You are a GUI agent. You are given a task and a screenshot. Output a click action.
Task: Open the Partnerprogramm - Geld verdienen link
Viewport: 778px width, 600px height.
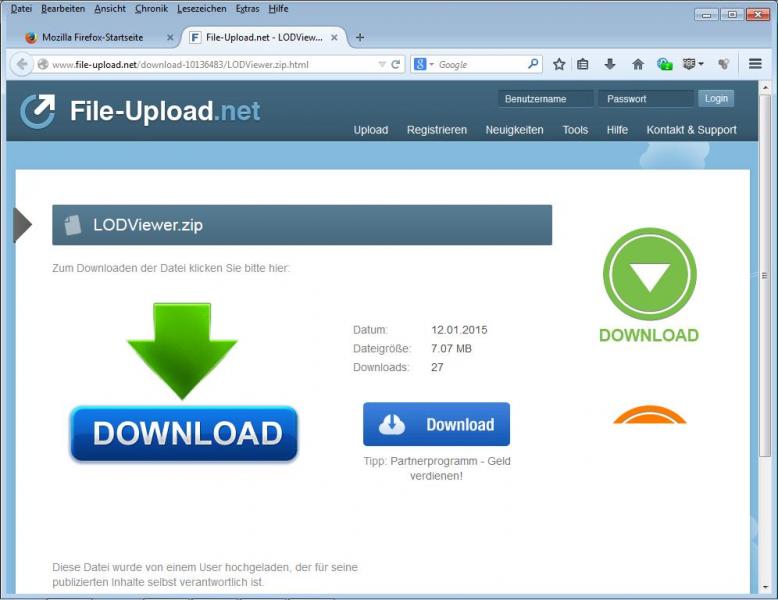click(x=450, y=468)
